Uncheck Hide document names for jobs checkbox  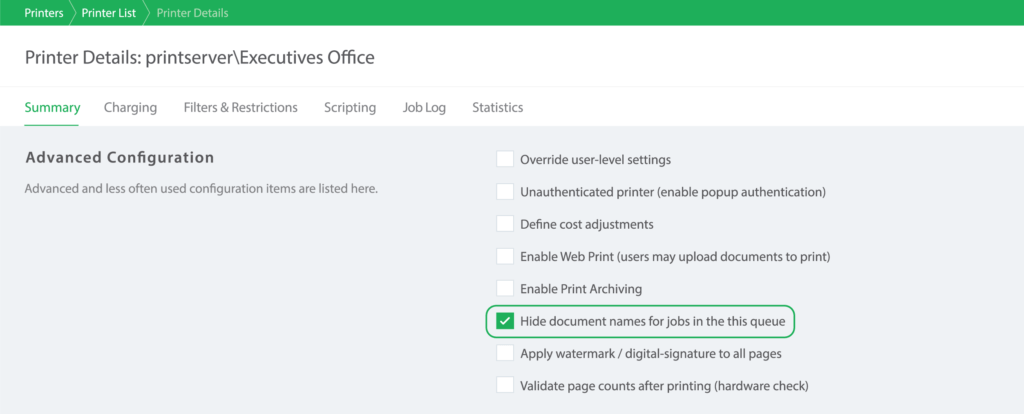point(505,321)
